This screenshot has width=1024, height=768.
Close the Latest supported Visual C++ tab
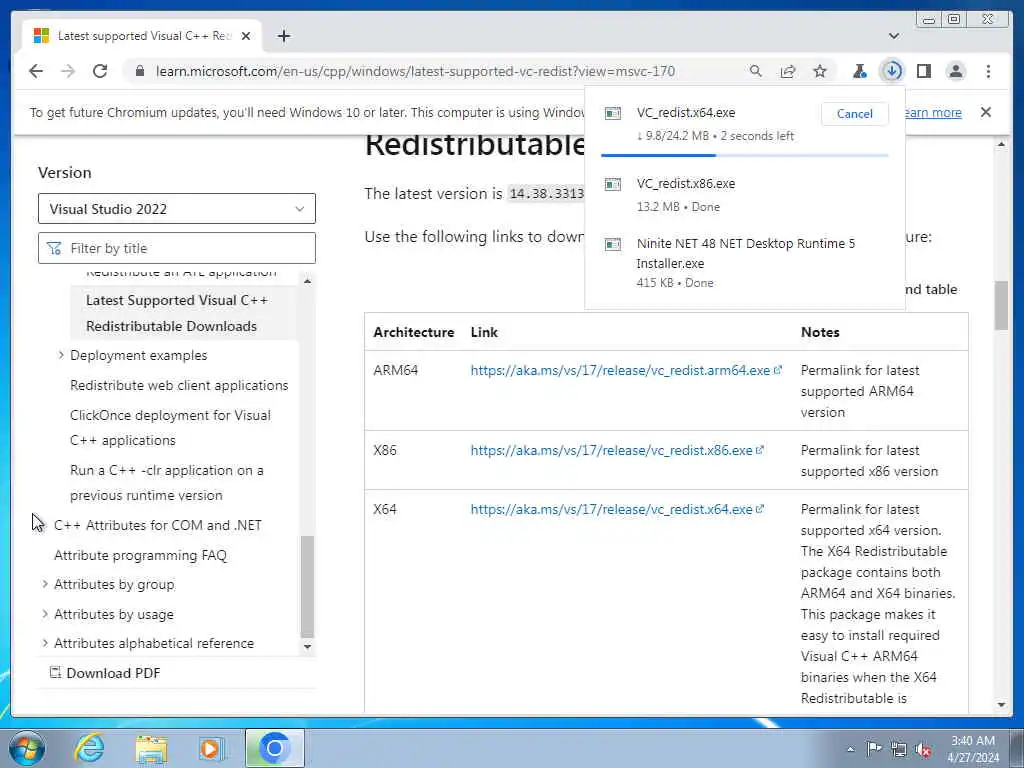[246, 36]
